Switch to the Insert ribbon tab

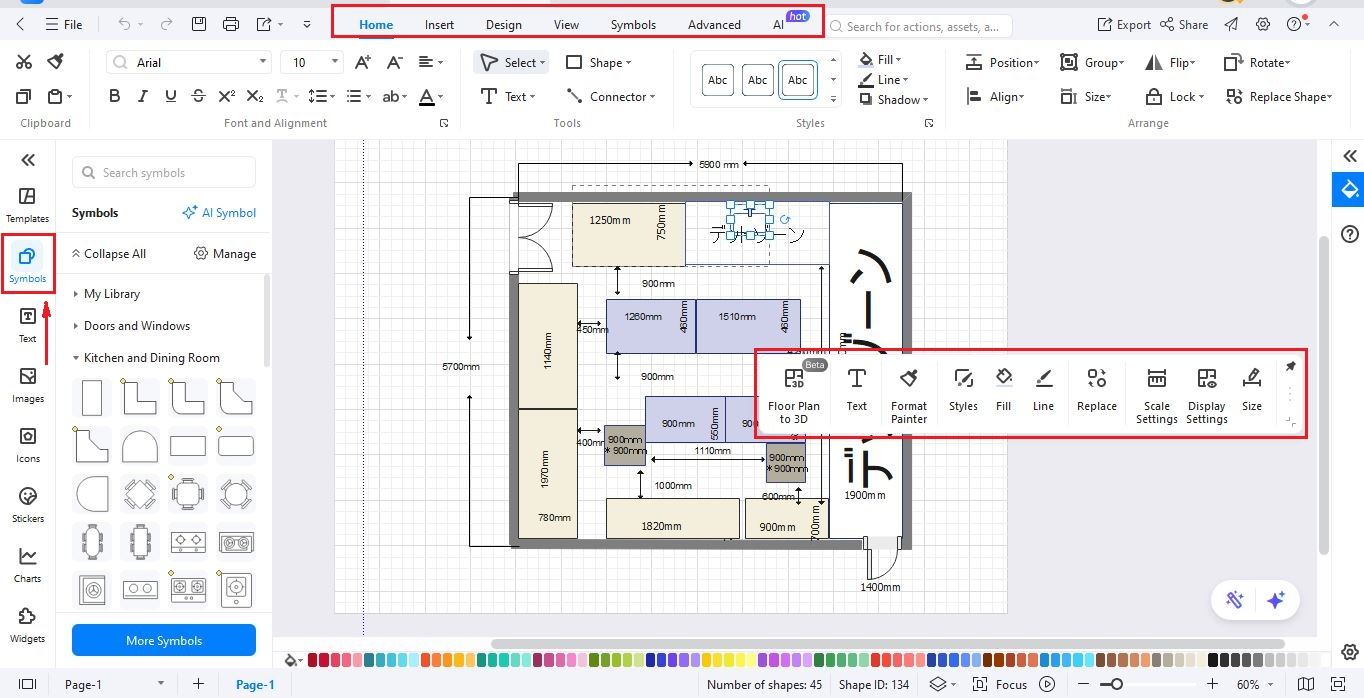[x=439, y=24]
